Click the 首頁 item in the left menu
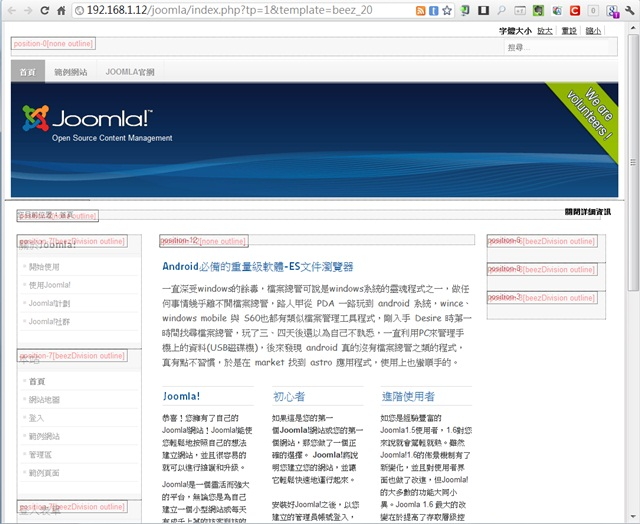Viewport: 640px width, 524px height. pos(37,382)
